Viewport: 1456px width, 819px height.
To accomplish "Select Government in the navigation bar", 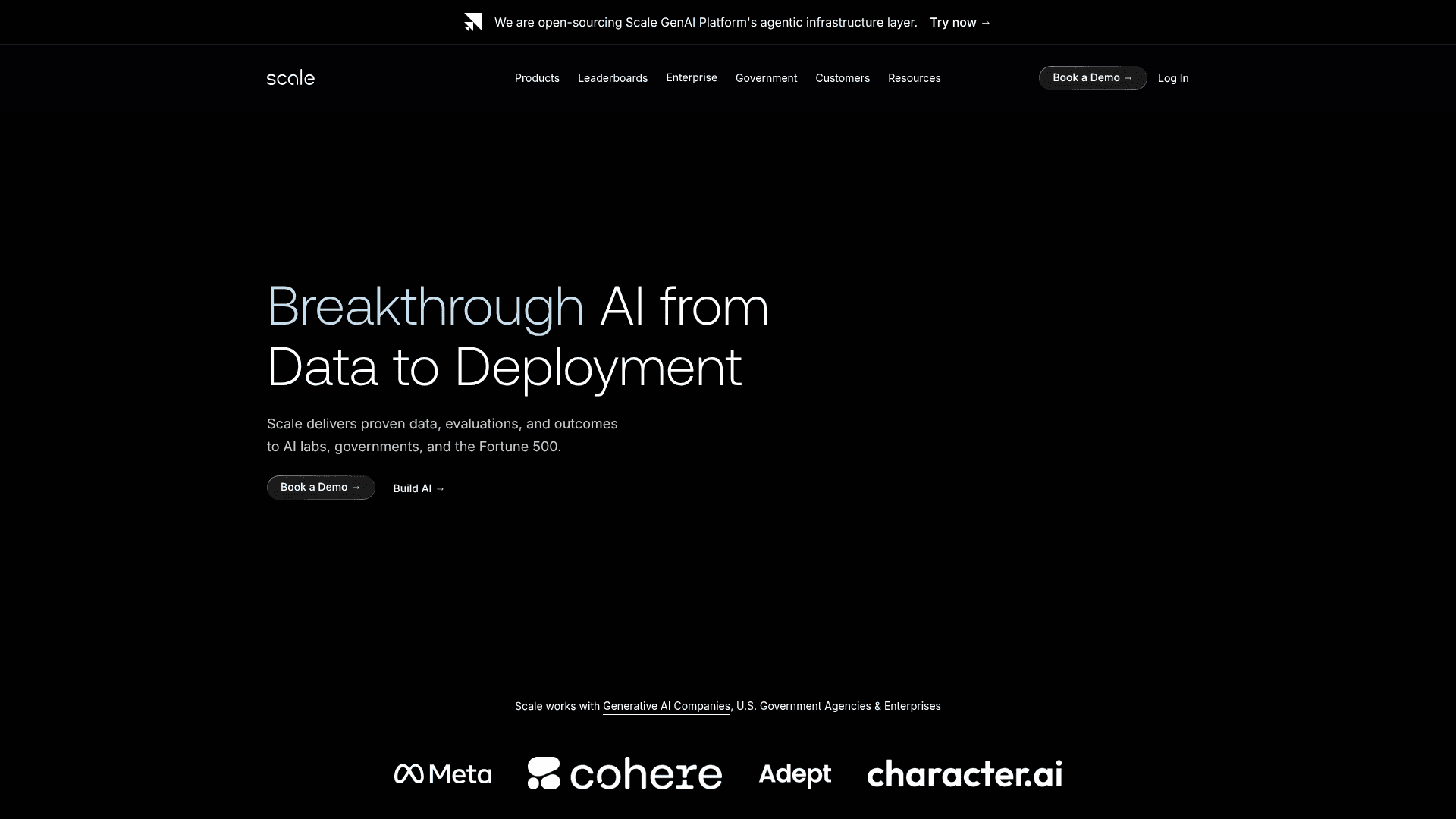I will [766, 78].
